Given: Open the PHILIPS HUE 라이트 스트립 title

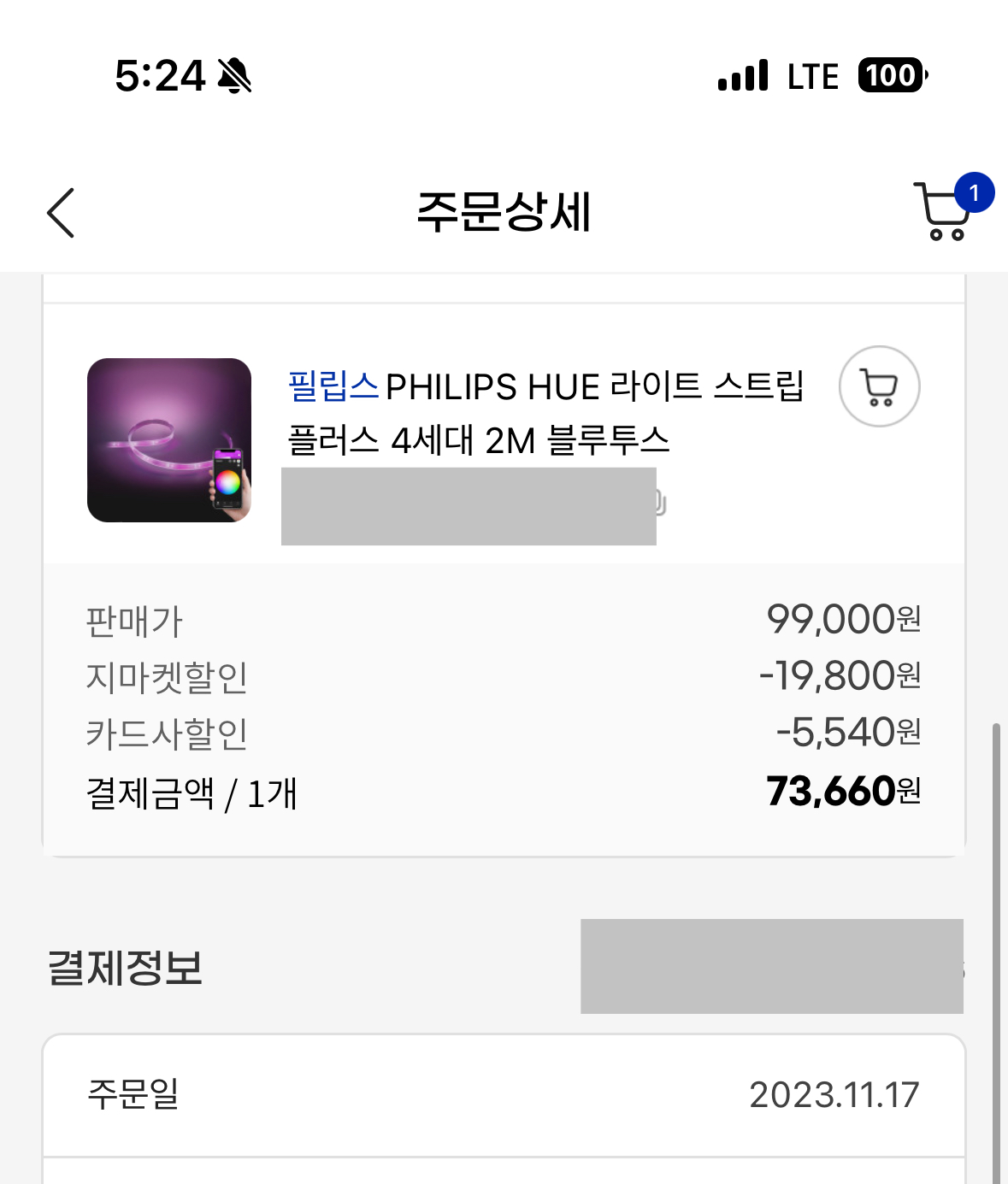Looking at the screenshot, I should (545, 413).
